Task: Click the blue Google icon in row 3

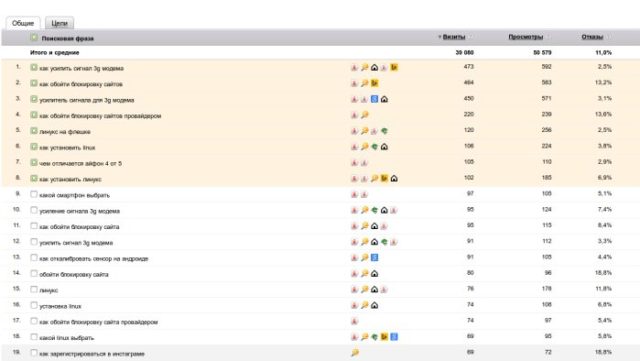Action: point(374,99)
